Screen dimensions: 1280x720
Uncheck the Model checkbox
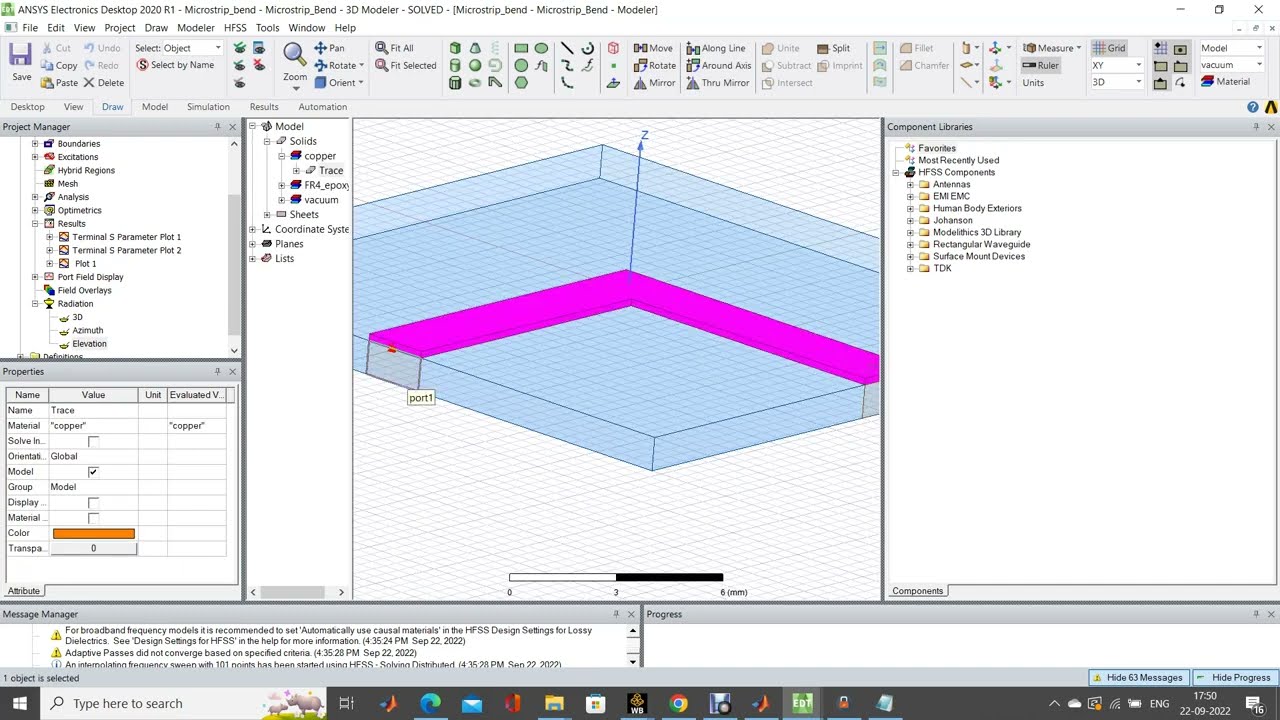point(93,472)
